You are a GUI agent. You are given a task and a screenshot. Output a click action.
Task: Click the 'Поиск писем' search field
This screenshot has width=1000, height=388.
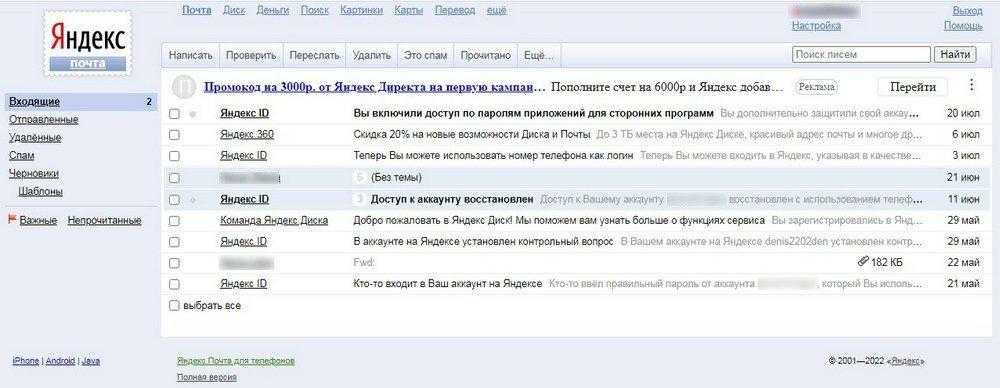click(861, 55)
